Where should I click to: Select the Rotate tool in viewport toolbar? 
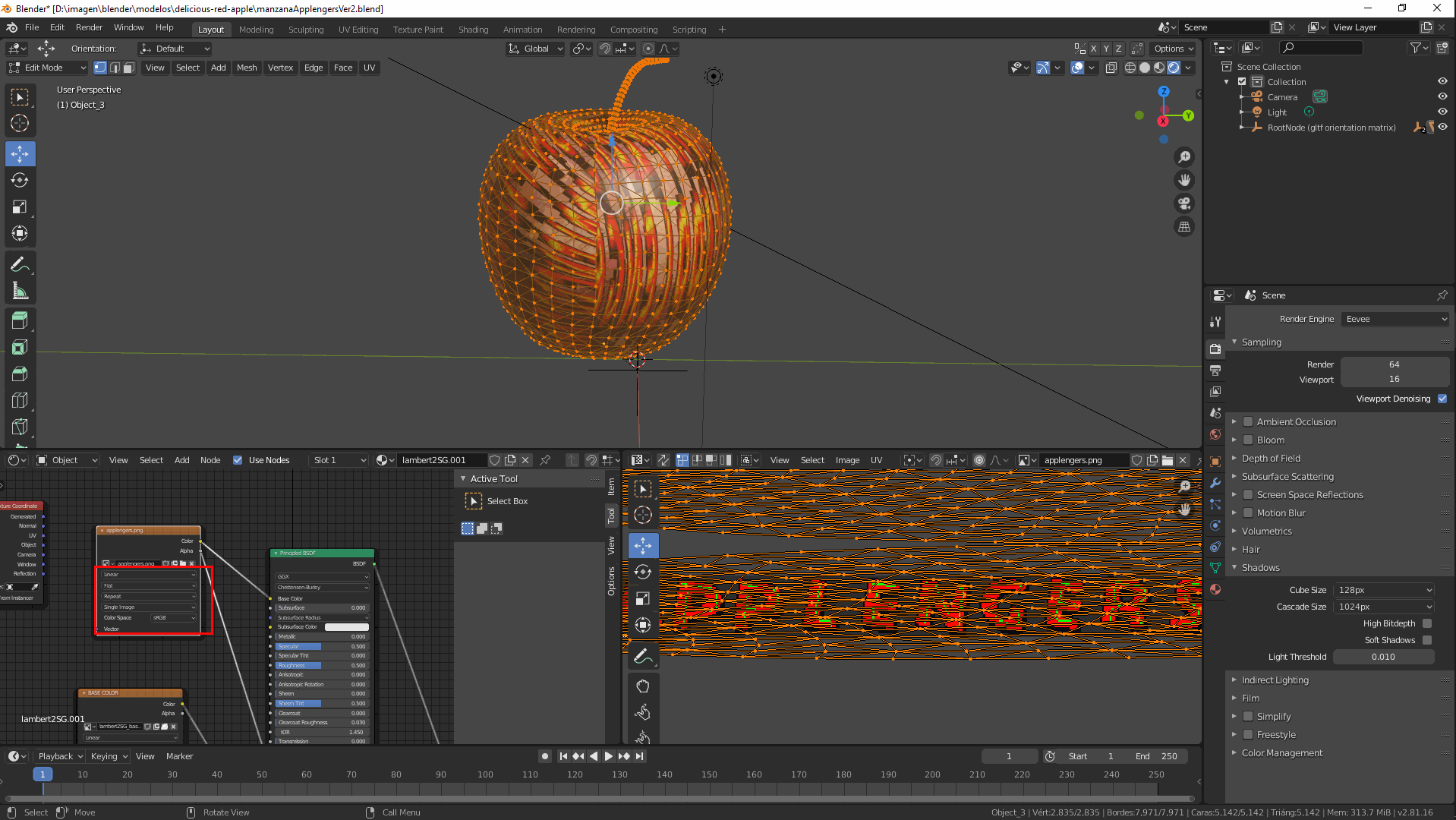click(x=20, y=181)
